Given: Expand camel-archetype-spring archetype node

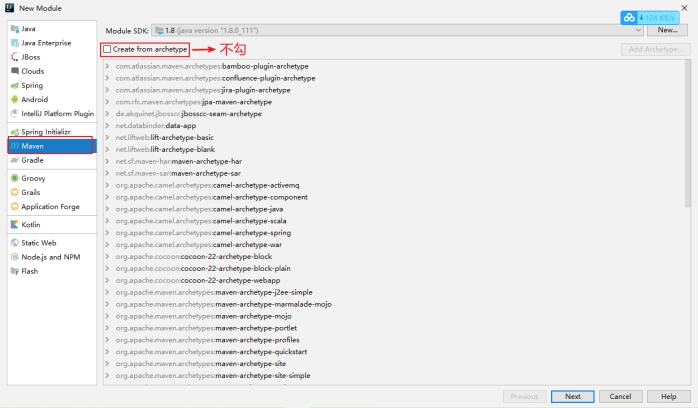Looking at the screenshot, I should pos(108,232).
